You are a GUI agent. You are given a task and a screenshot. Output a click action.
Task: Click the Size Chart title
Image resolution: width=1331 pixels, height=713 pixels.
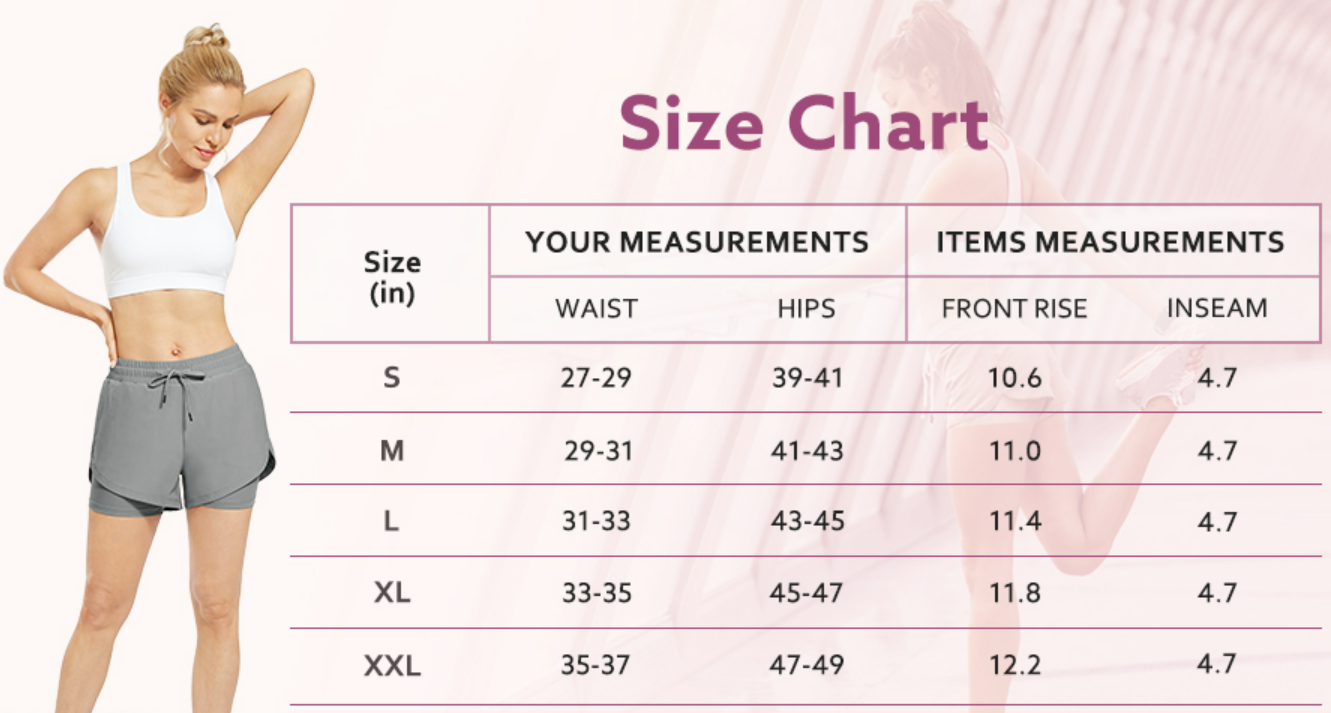(x=804, y=125)
